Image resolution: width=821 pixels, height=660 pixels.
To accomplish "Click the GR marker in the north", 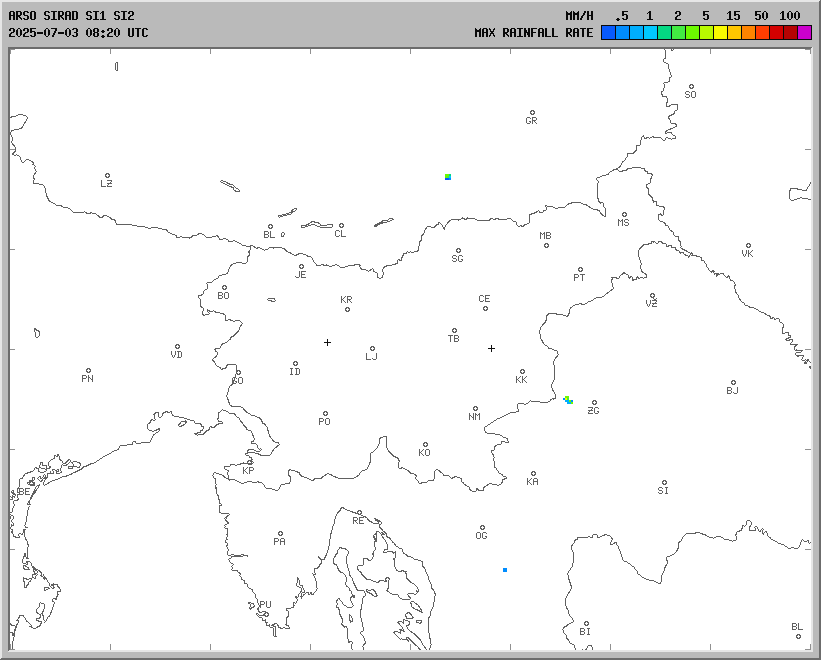I will click(532, 113).
